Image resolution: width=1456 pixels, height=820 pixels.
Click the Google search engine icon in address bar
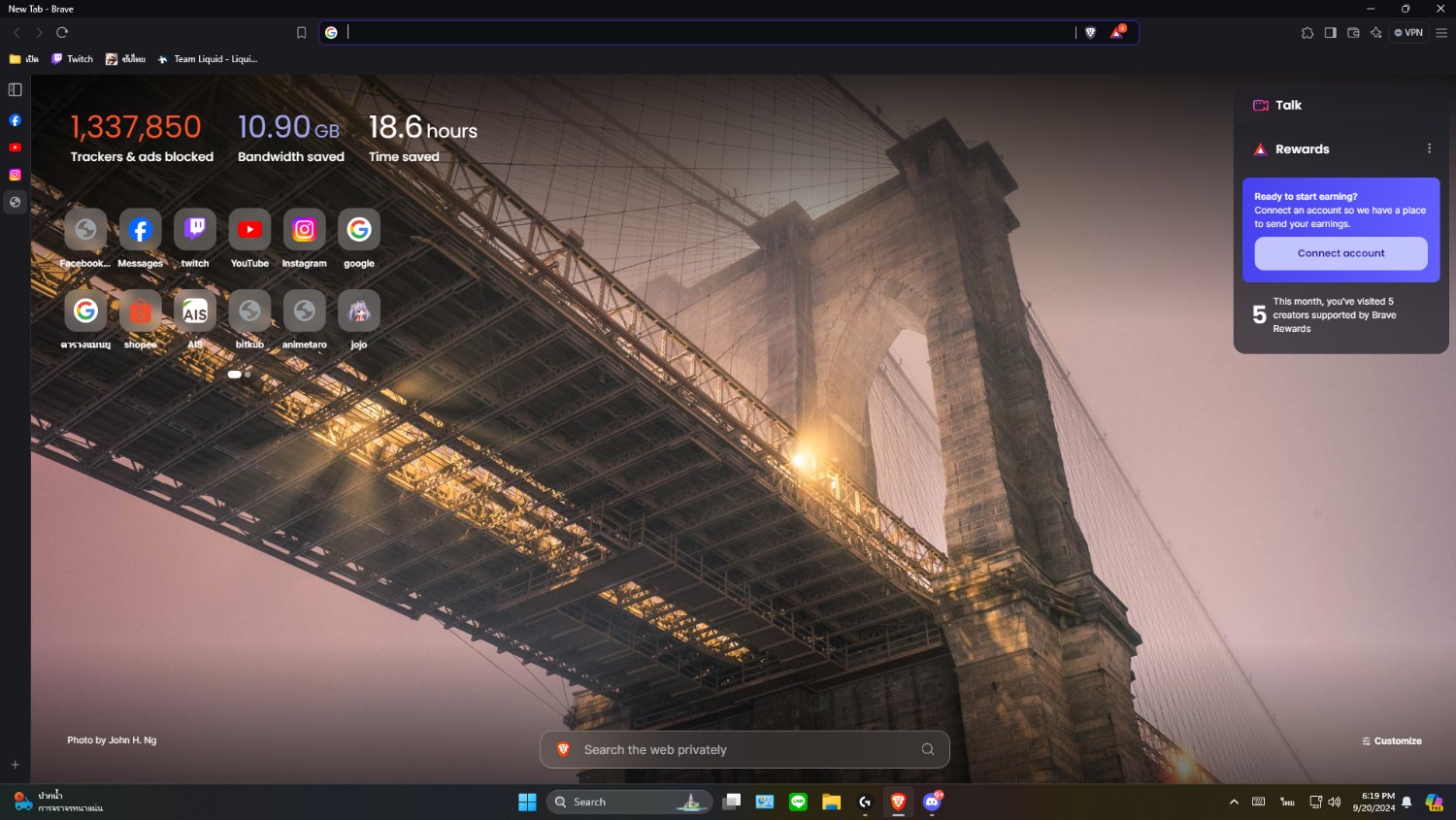click(331, 33)
